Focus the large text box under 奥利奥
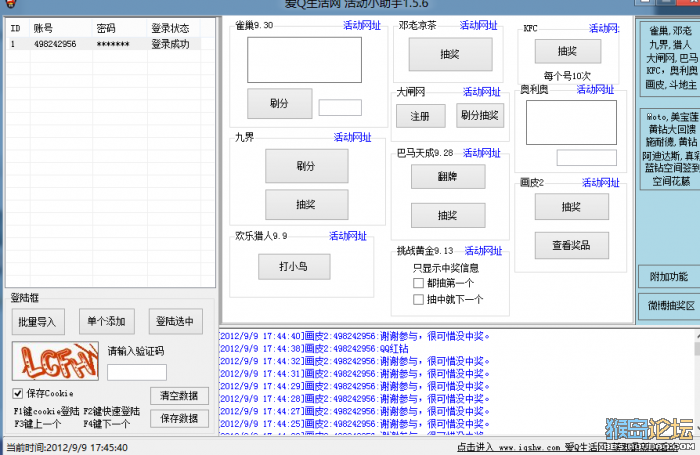The height and width of the screenshot is (455, 700). point(571,122)
